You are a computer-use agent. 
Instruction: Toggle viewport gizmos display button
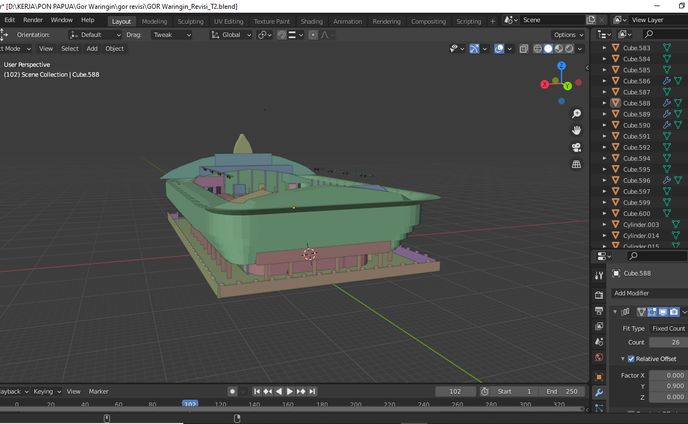coord(474,49)
